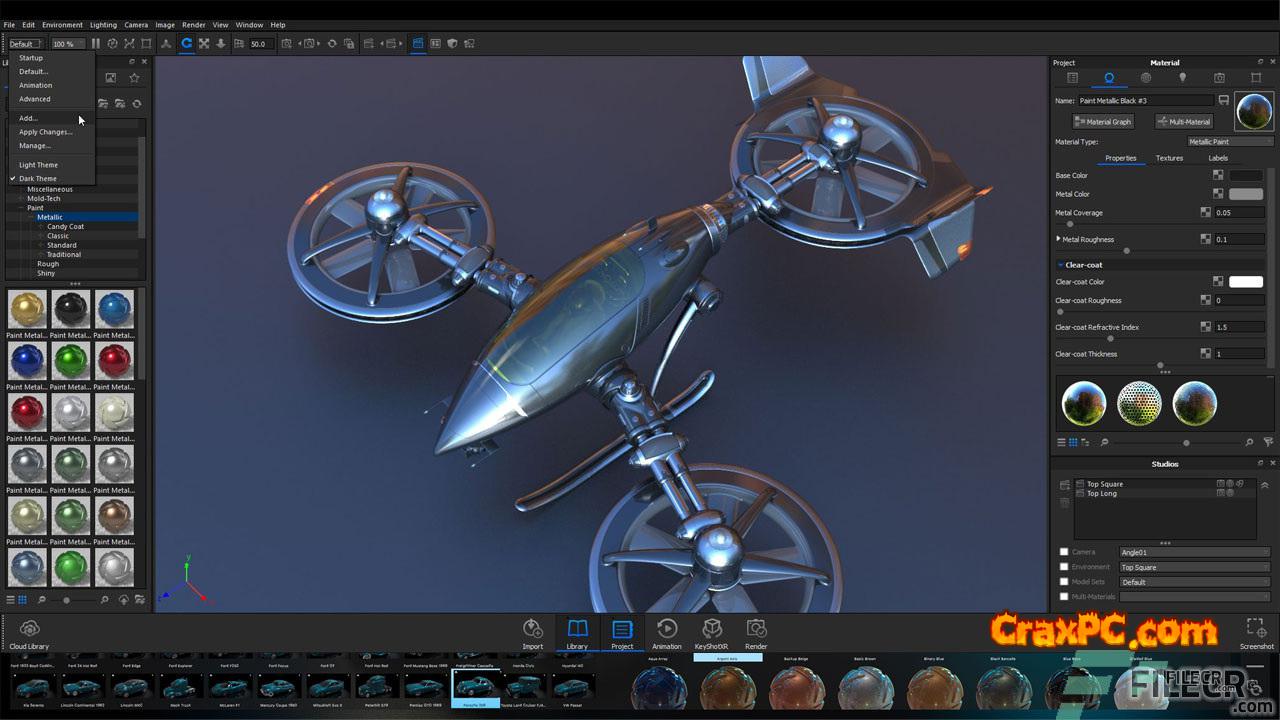Click the Material Graph button

click(x=1103, y=122)
